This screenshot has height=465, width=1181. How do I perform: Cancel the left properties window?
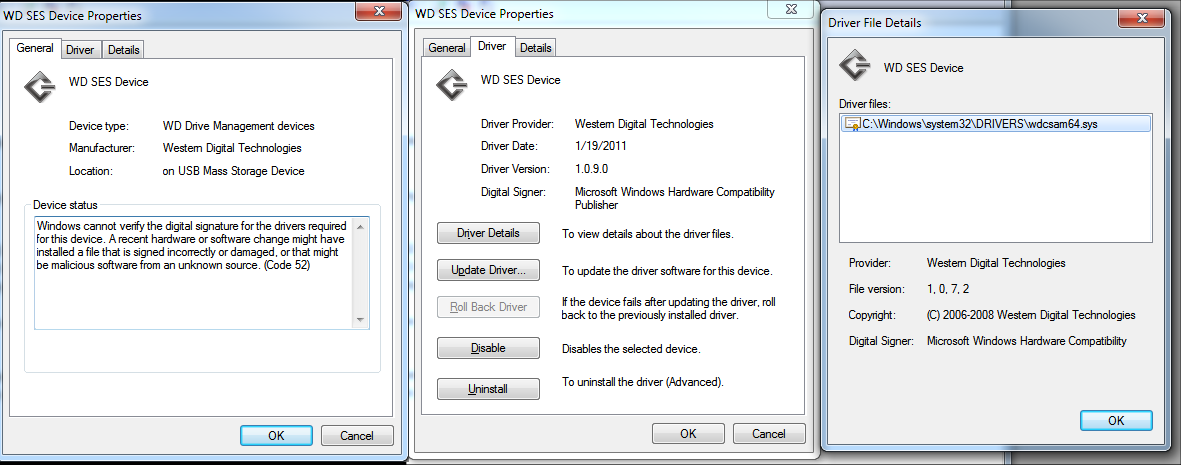click(x=357, y=436)
